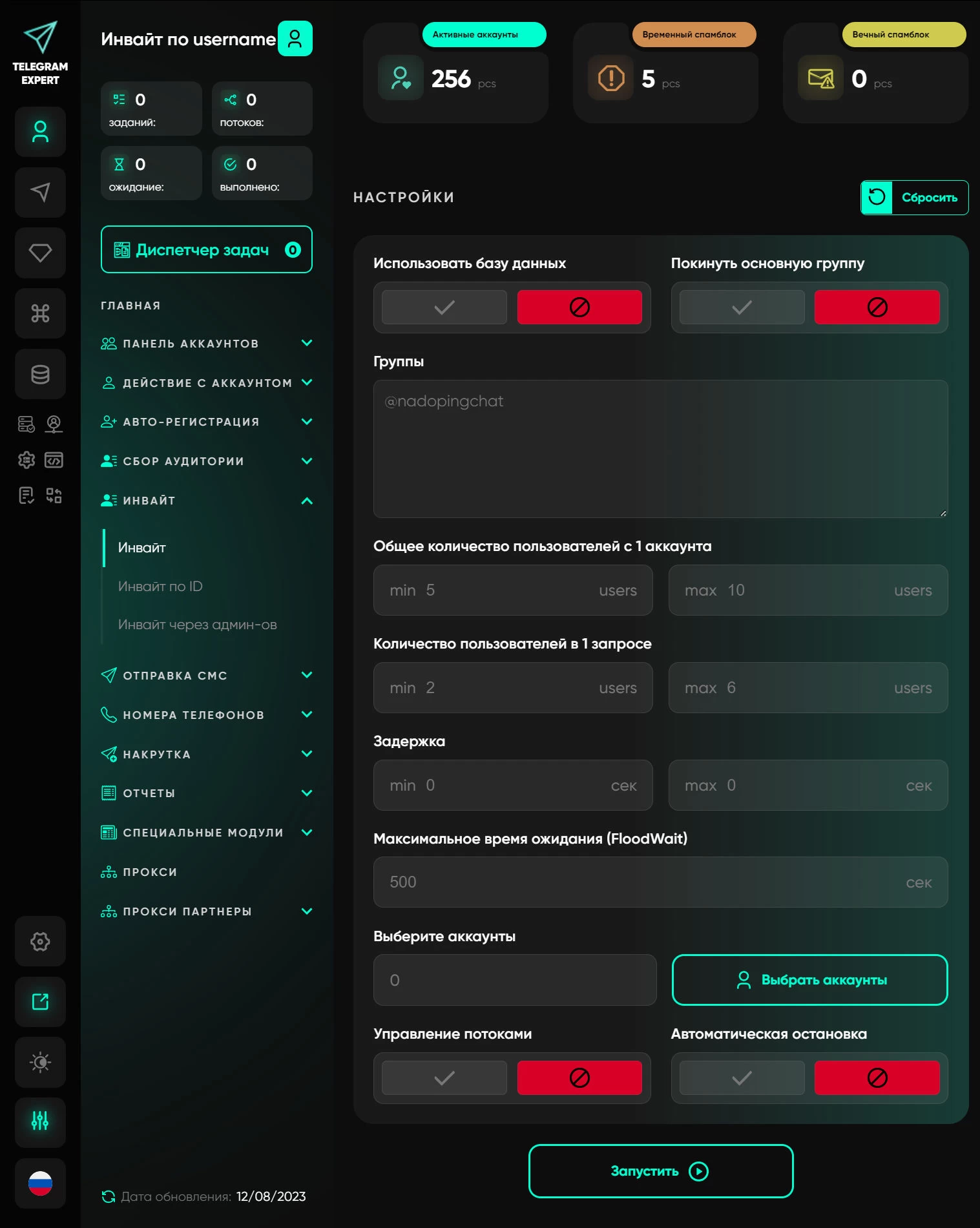Expand 'Действие с аккаунтом' section
980x1228 pixels.
click(207, 383)
